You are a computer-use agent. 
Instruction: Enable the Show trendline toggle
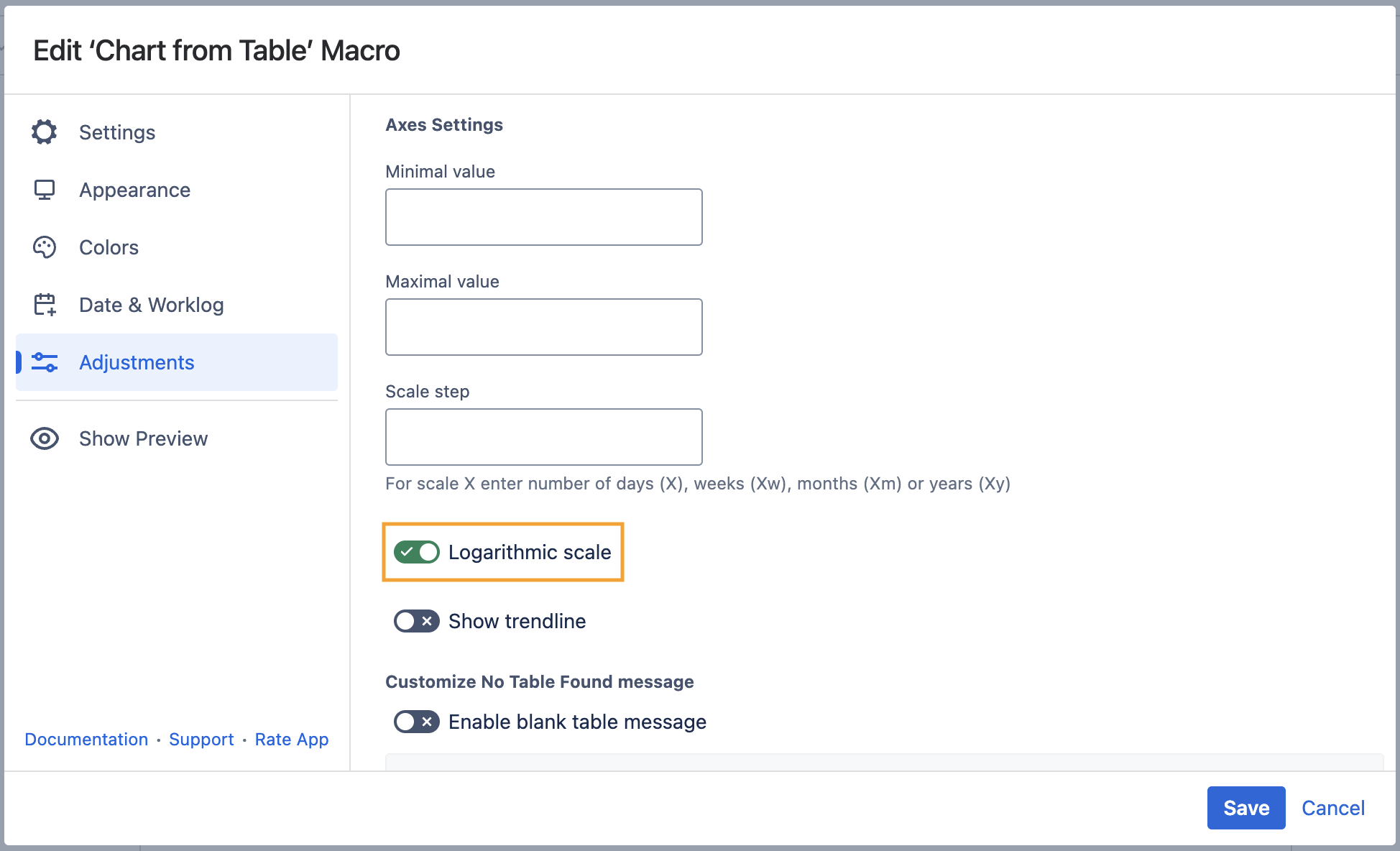click(x=417, y=621)
